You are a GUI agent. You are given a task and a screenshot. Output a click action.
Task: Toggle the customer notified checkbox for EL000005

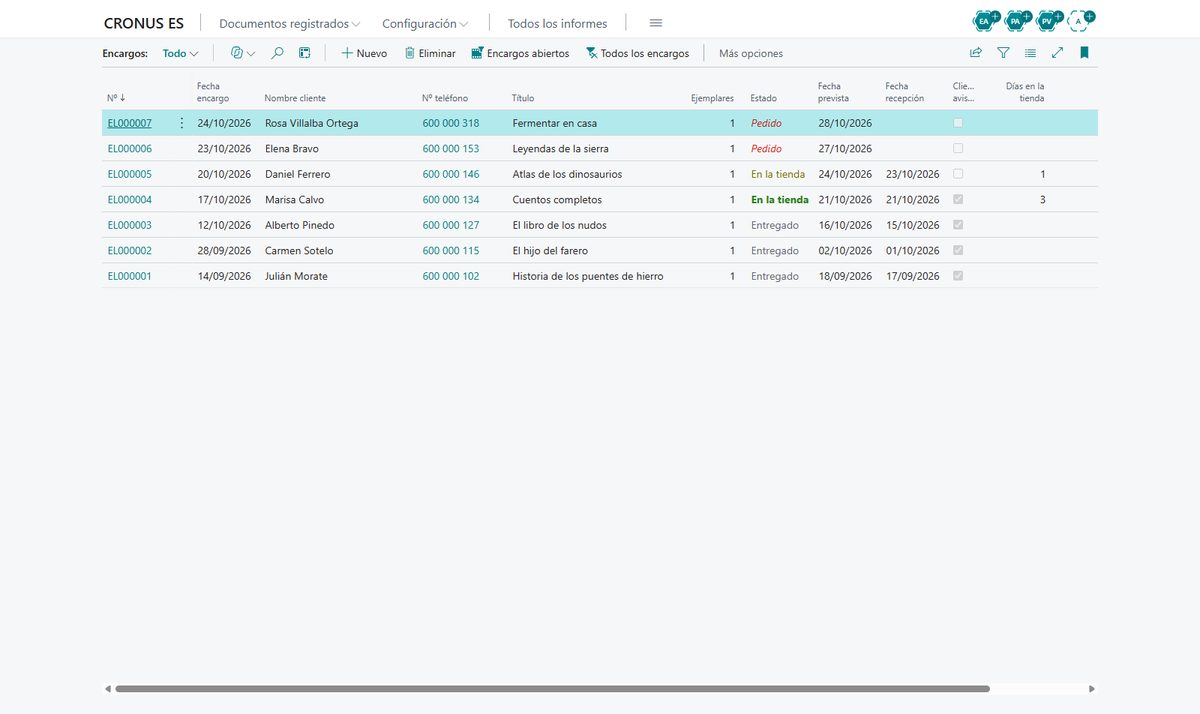[x=958, y=174]
